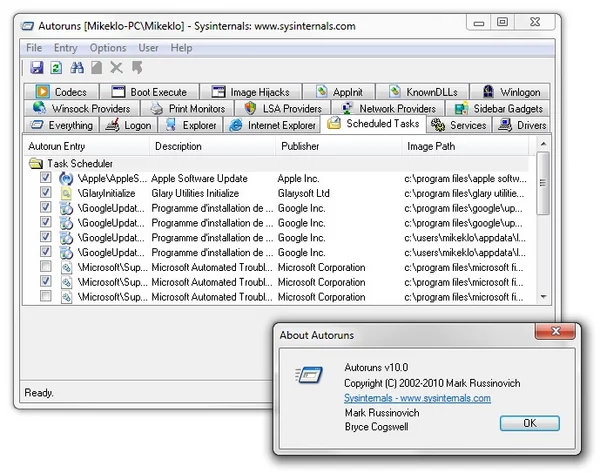The image size is (600, 473).
Task: Click the Apple Software Update entry icon
Action: (66, 178)
